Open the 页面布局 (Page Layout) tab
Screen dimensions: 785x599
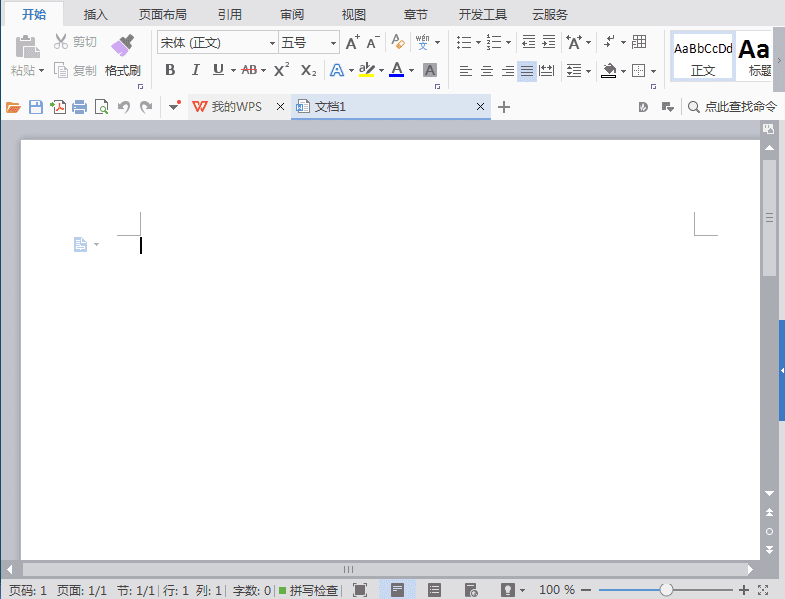(x=163, y=15)
